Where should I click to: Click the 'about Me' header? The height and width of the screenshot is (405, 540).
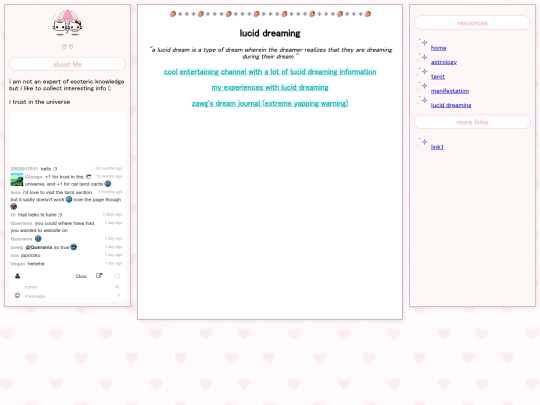(68, 64)
